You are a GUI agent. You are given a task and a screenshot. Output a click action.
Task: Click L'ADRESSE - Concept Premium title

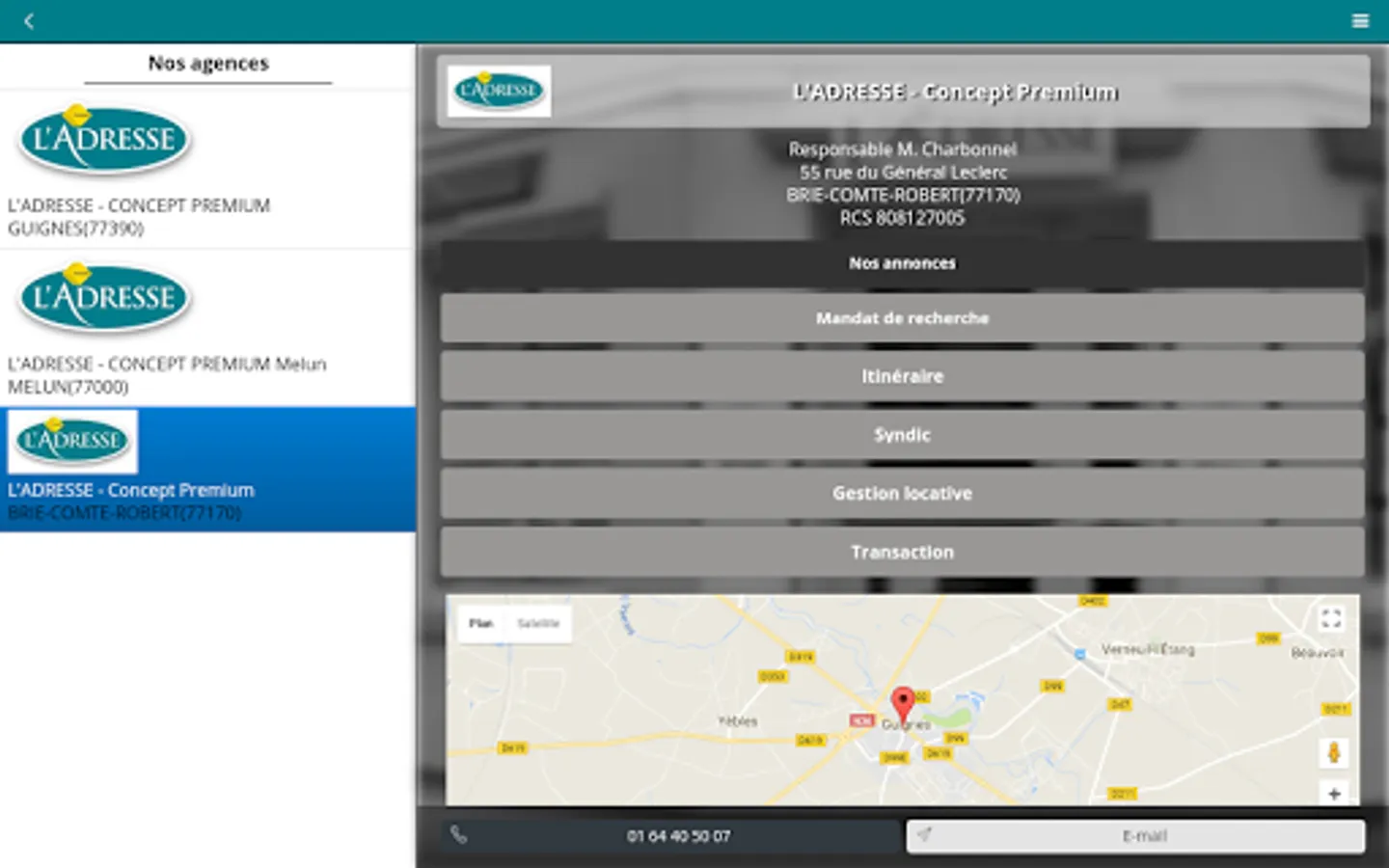pyautogui.click(x=955, y=92)
